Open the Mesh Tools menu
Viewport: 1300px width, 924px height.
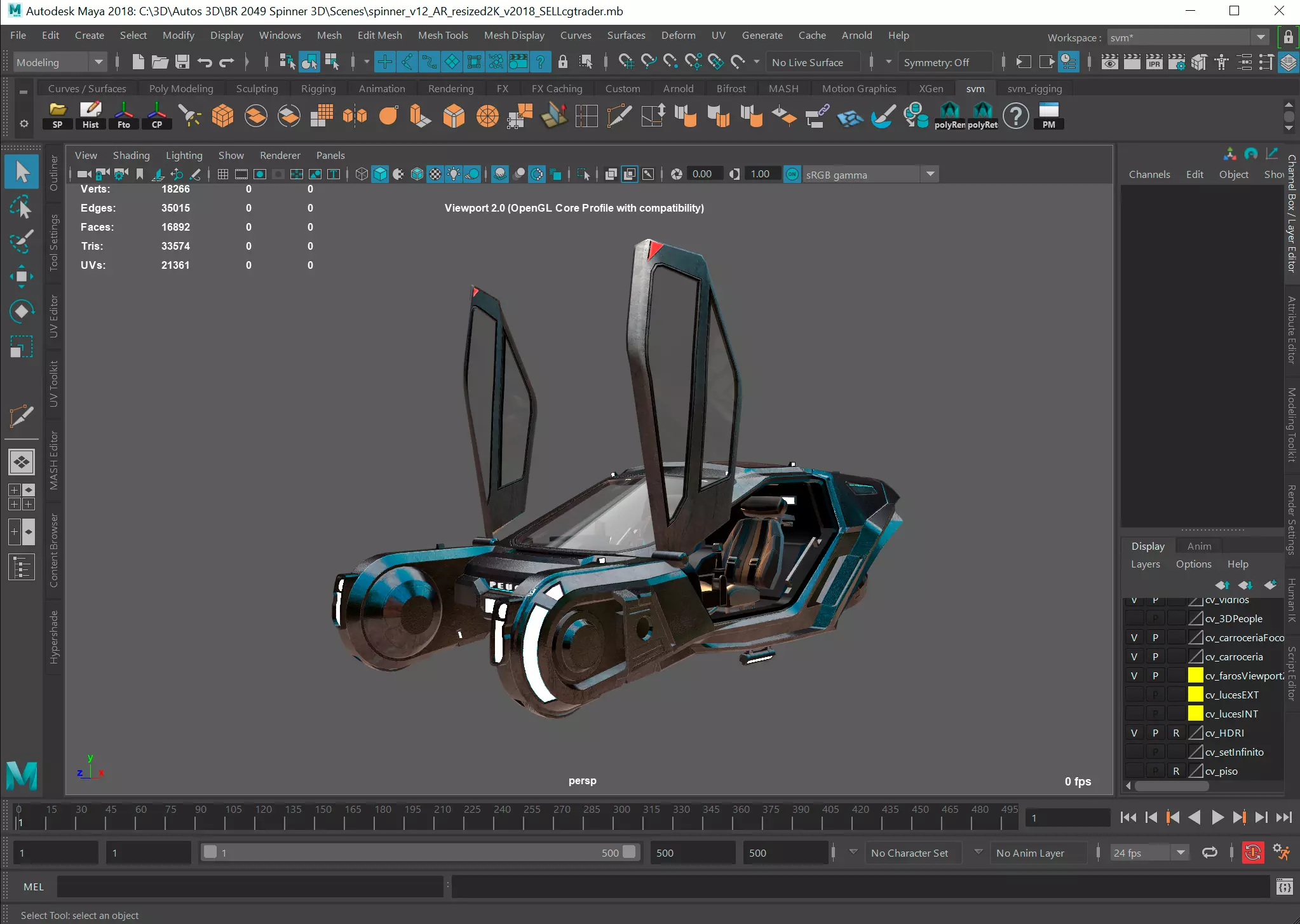[443, 35]
